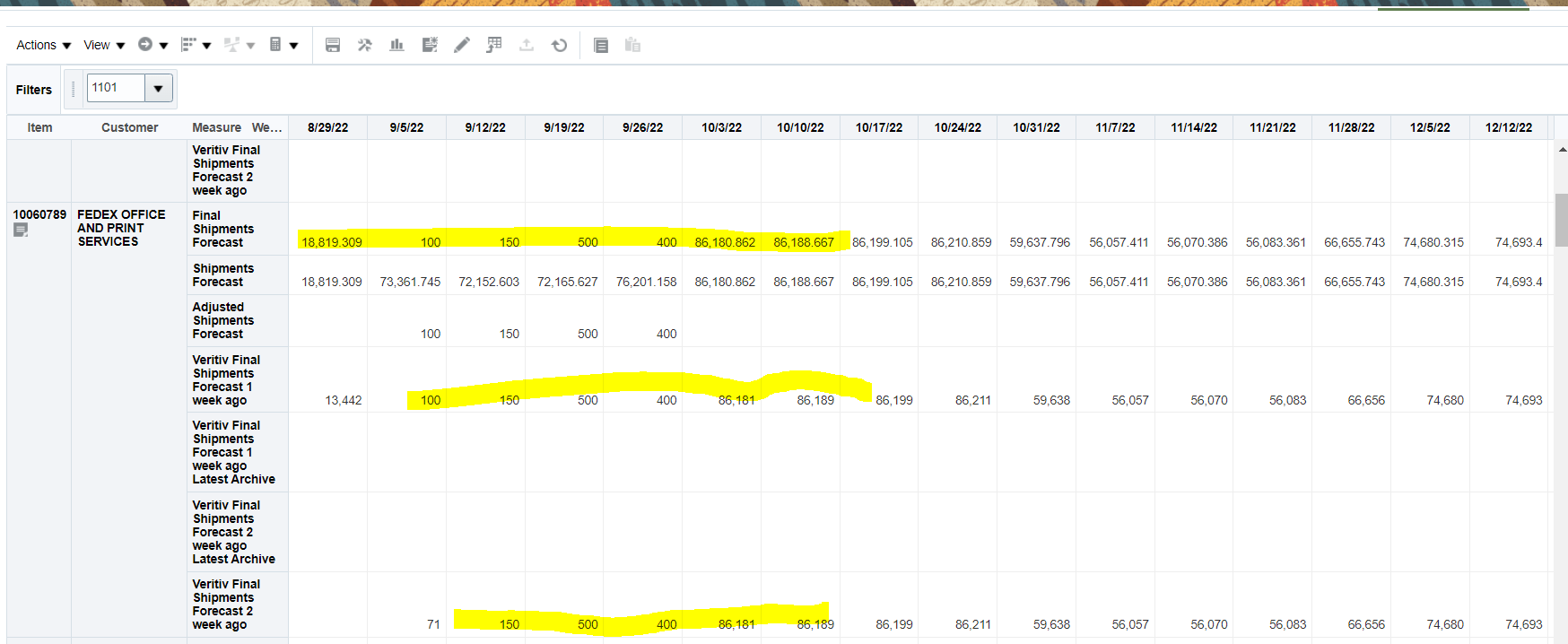Click the Item column header
1568x644 pixels.
(x=39, y=127)
